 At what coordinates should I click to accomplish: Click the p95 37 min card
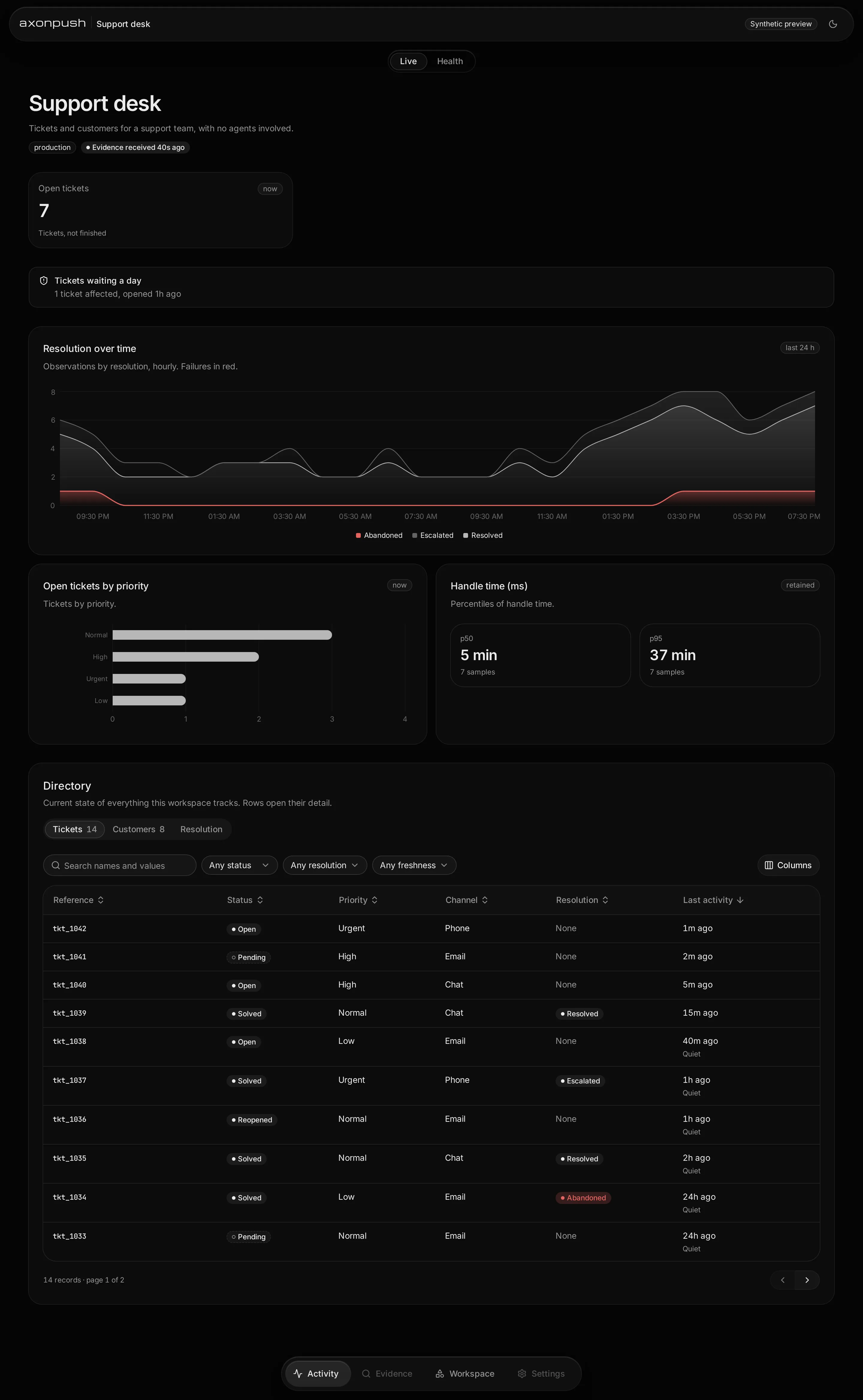pos(729,655)
